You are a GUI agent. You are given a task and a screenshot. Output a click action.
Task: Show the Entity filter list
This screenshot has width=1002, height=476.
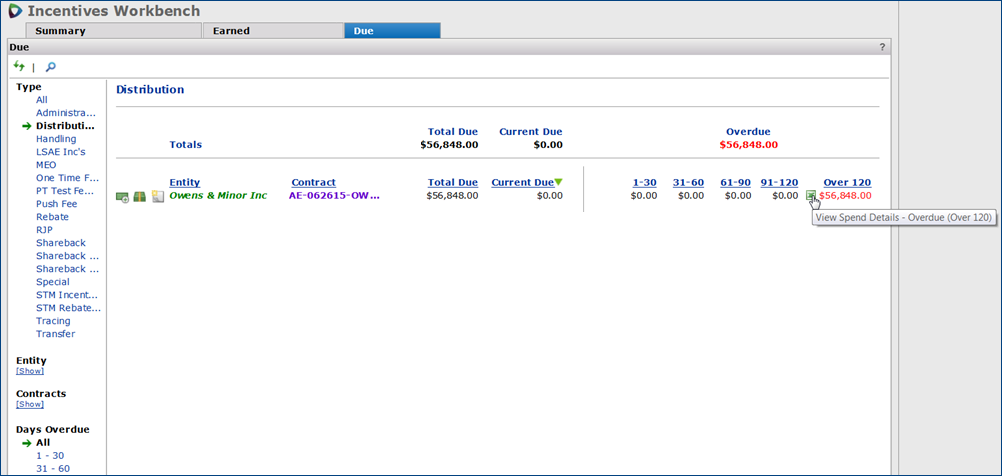point(30,371)
